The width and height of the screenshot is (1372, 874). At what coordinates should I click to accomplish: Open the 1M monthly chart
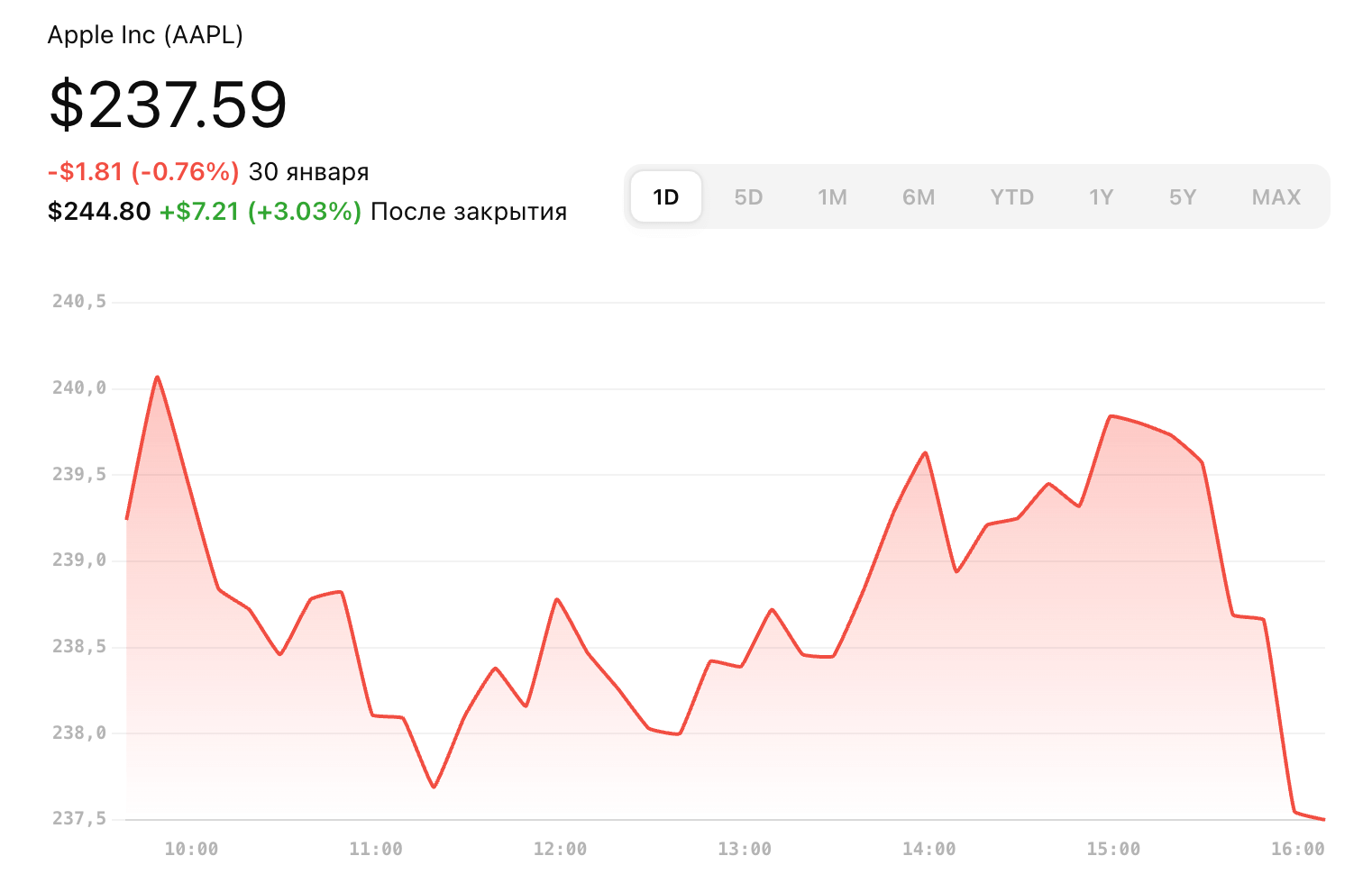[x=833, y=196]
